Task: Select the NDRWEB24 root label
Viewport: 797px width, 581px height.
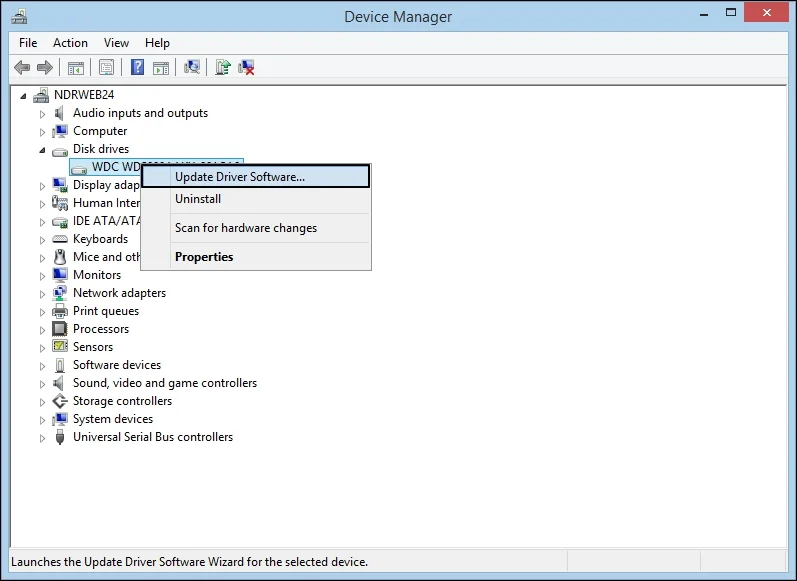Action: click(x=84, y=95)
